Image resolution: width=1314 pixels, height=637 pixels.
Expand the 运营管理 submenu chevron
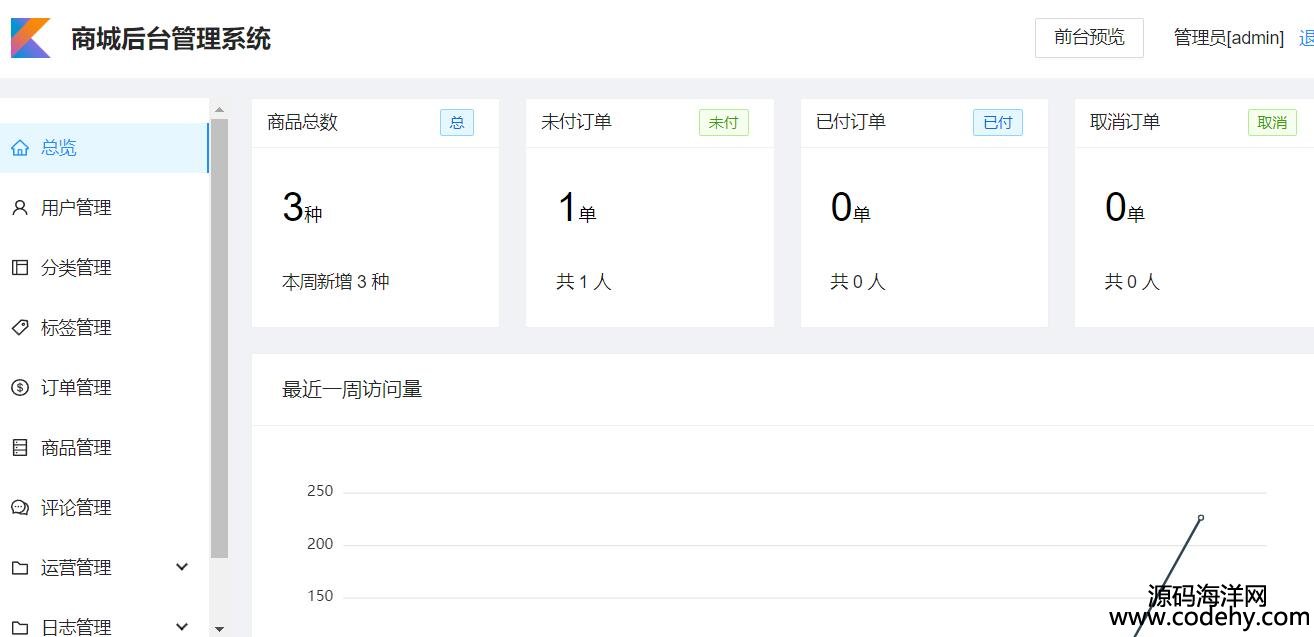coord(182,567)
